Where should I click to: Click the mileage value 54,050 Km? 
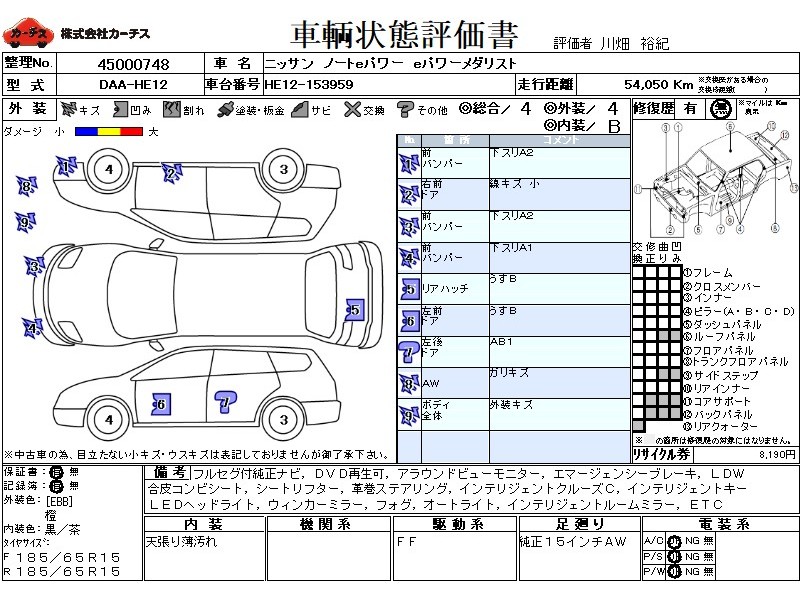[x=659, y=85]
